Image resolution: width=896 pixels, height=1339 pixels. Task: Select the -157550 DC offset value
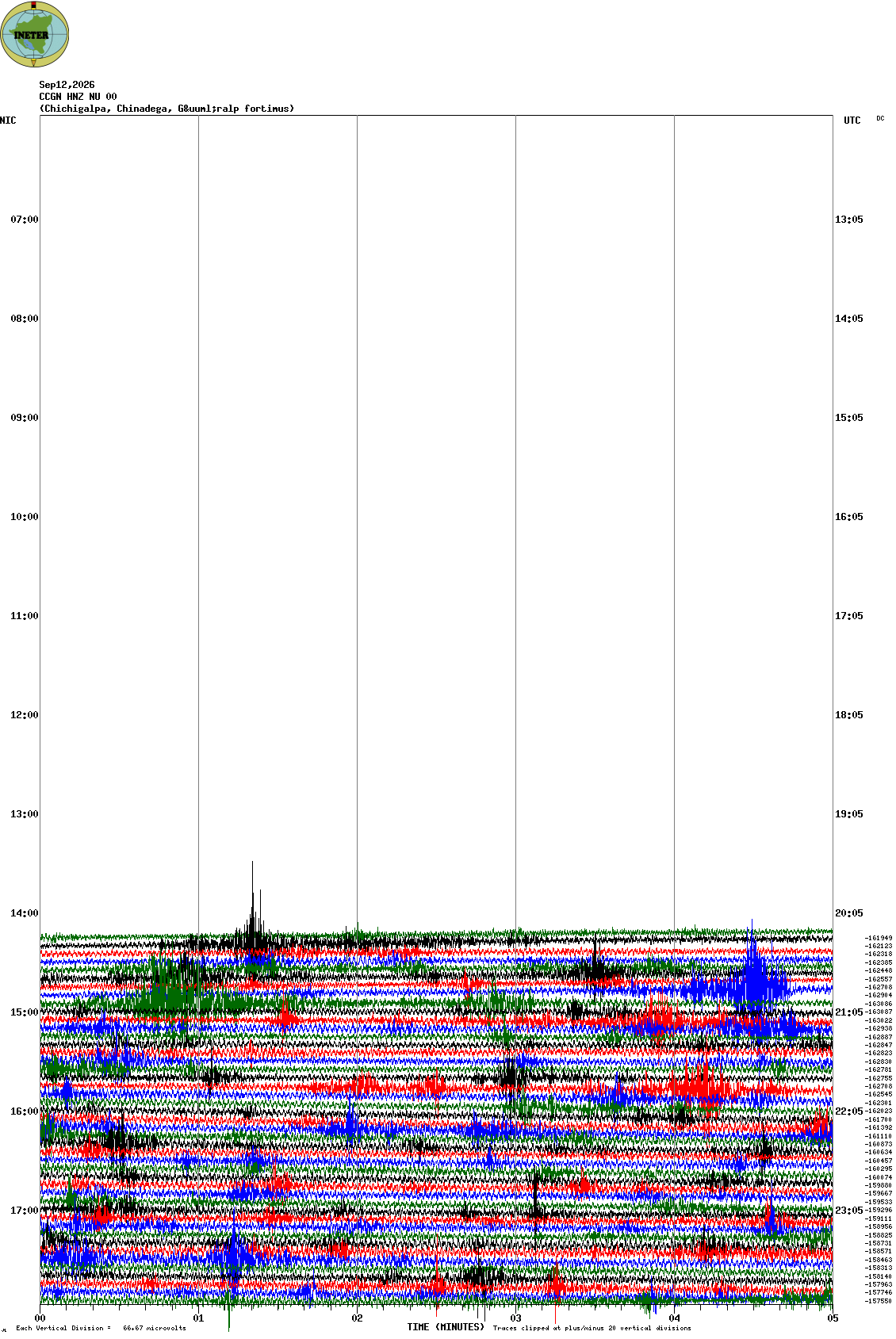pos(879,1301)
